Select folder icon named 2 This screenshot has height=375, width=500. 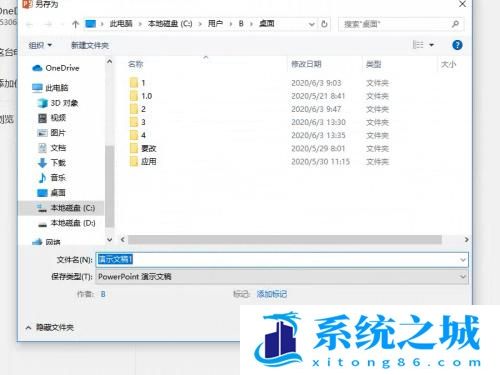(134, 109)
